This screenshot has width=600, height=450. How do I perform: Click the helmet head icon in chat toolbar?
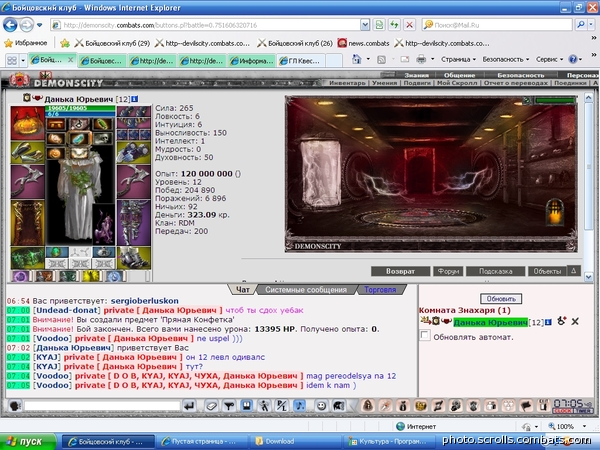(338, 406)
